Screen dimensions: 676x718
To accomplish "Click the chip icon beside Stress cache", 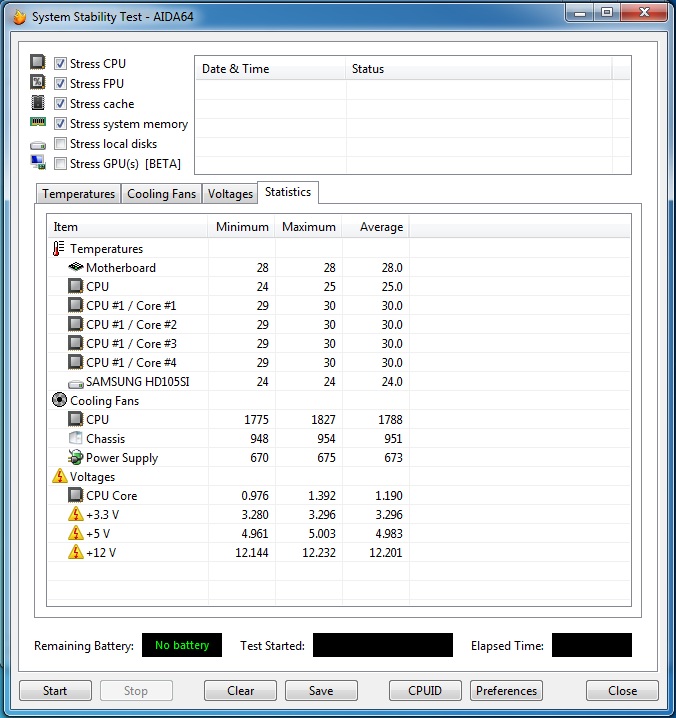I will [38, 103].
